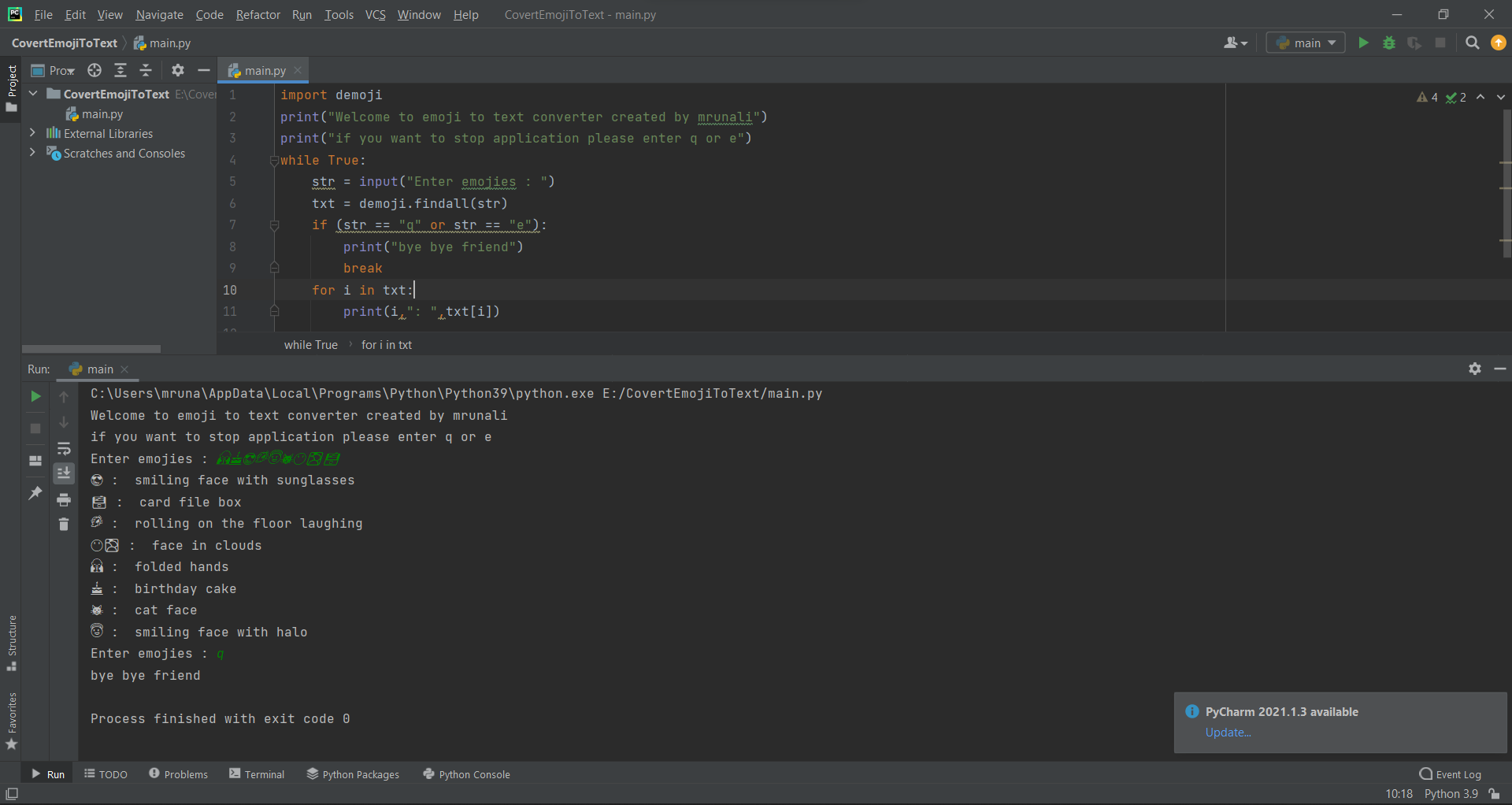This screenshot has width=1512, height=805.
Task: Select opened file with the locate target icon
Action: point(94,70)
